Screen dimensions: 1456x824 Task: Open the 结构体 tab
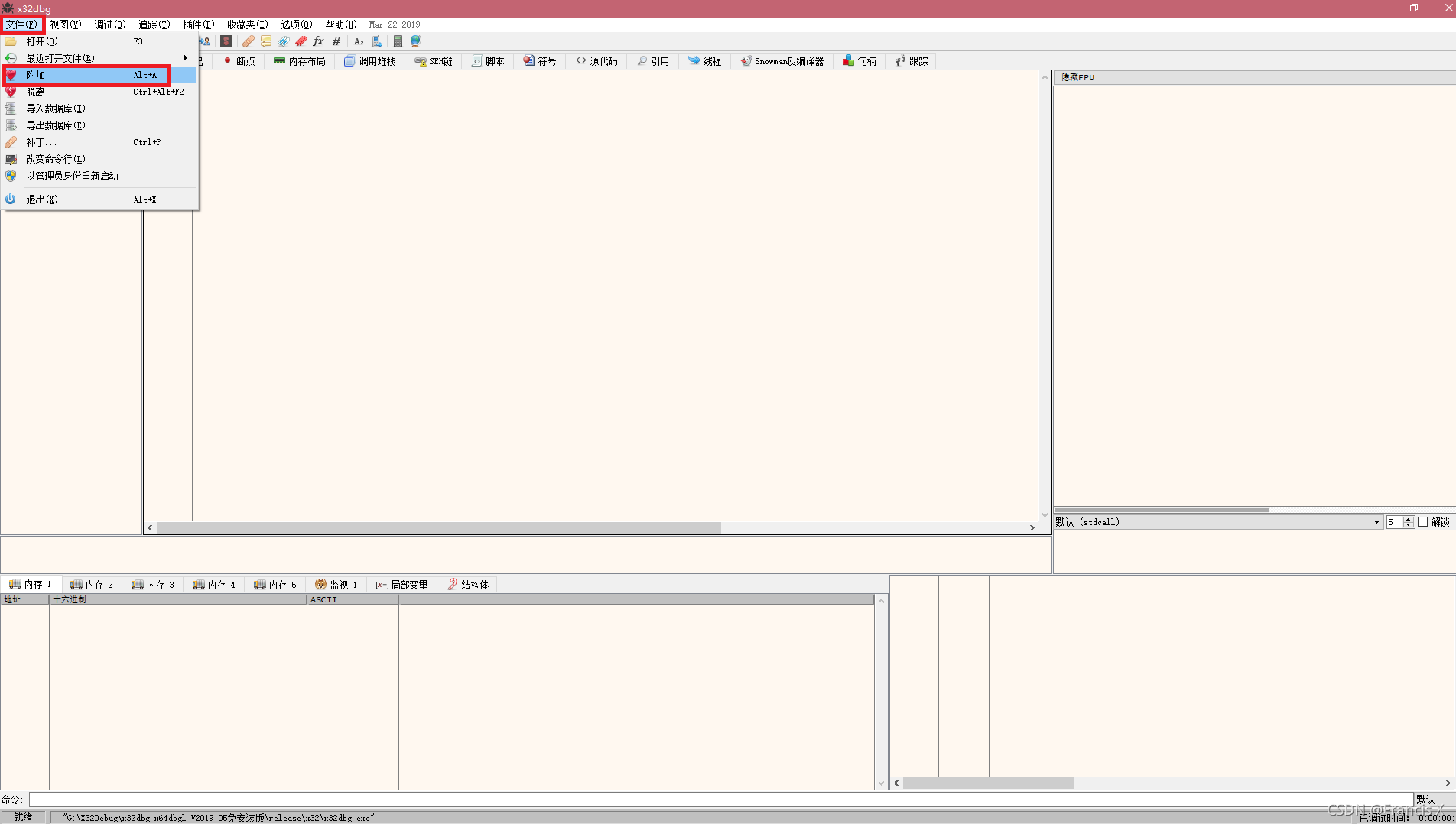[468, 585]
